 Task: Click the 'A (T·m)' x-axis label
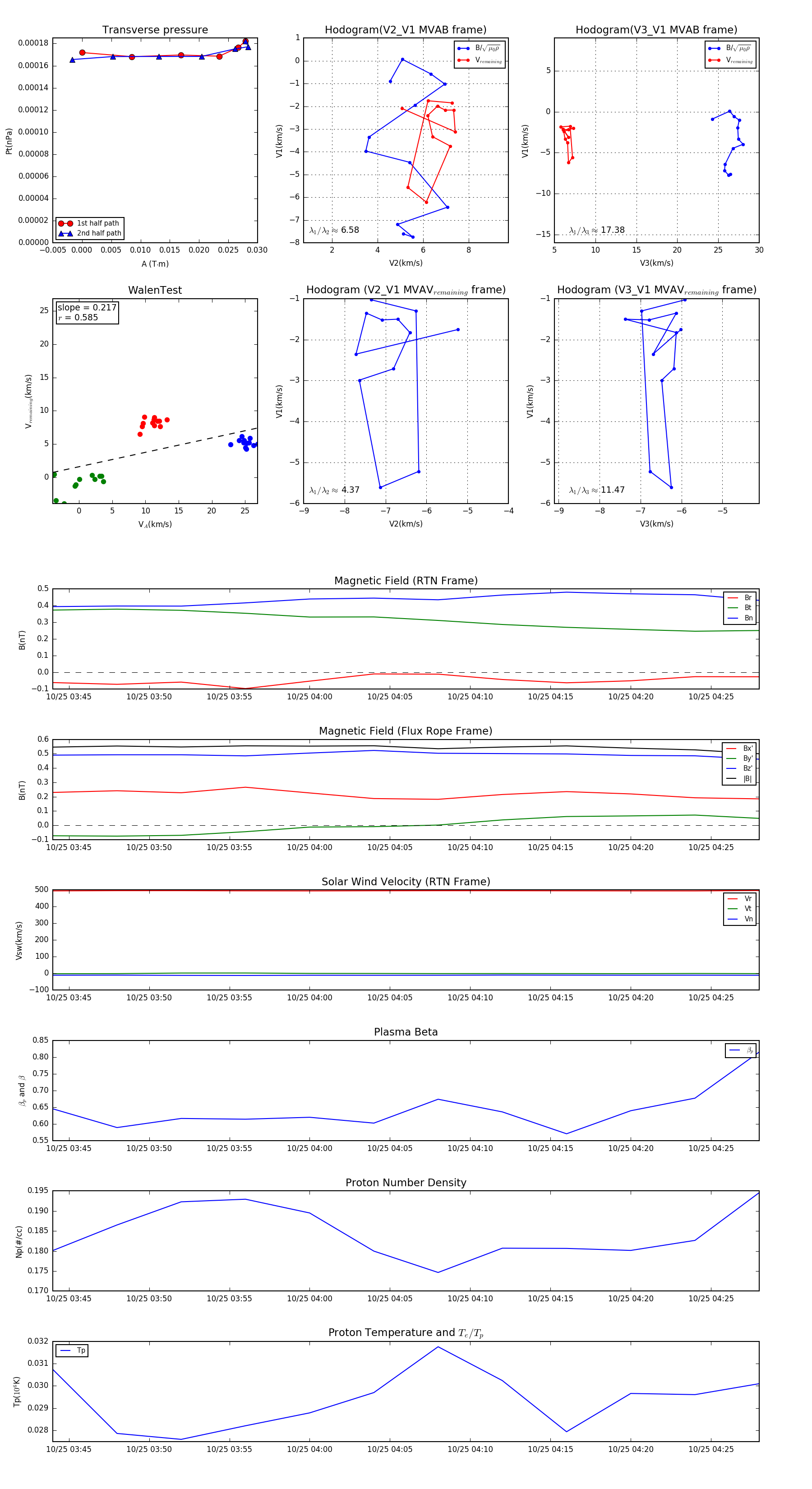(155, 264)
